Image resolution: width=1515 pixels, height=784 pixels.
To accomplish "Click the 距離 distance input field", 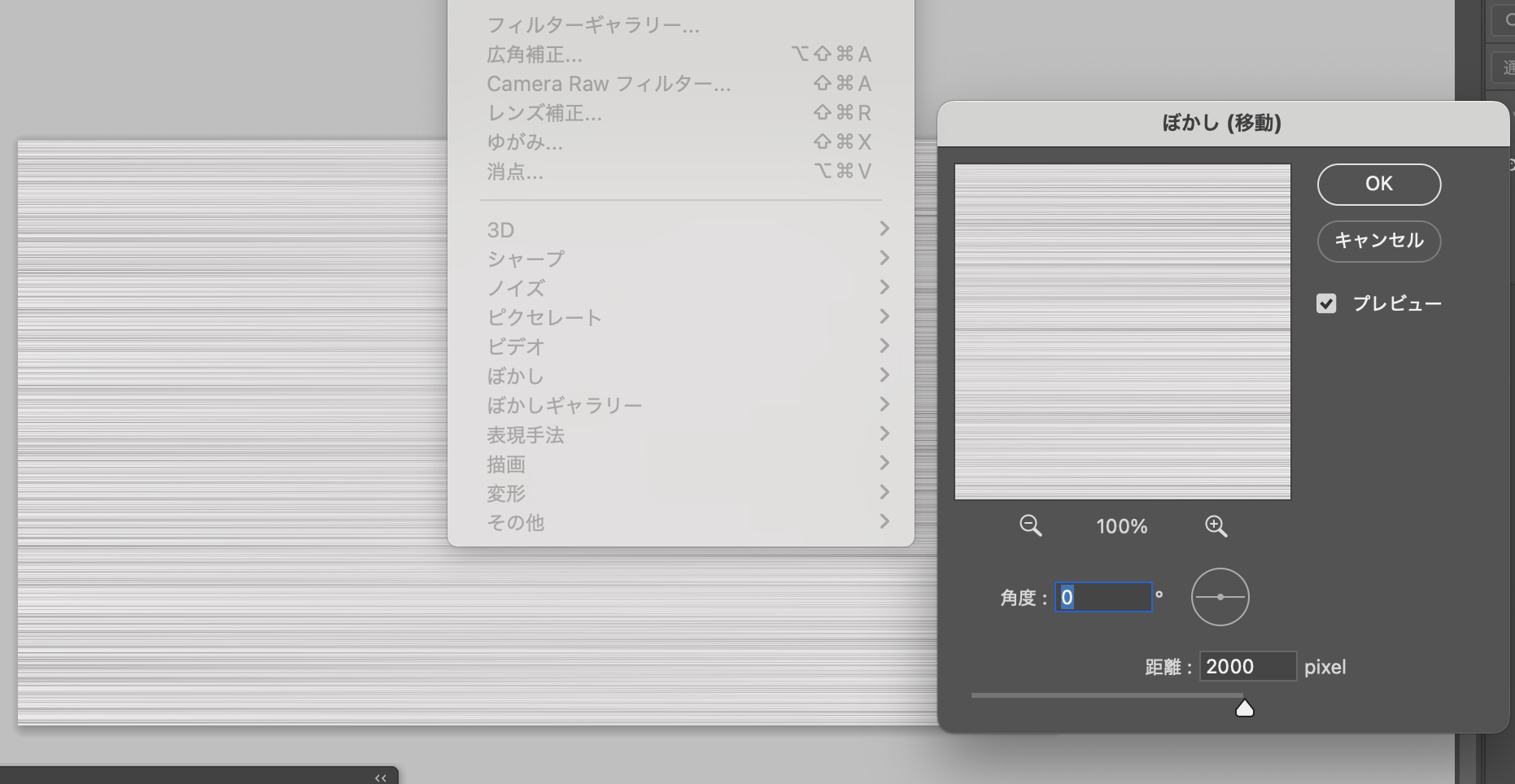I will tap(1246, 667).
